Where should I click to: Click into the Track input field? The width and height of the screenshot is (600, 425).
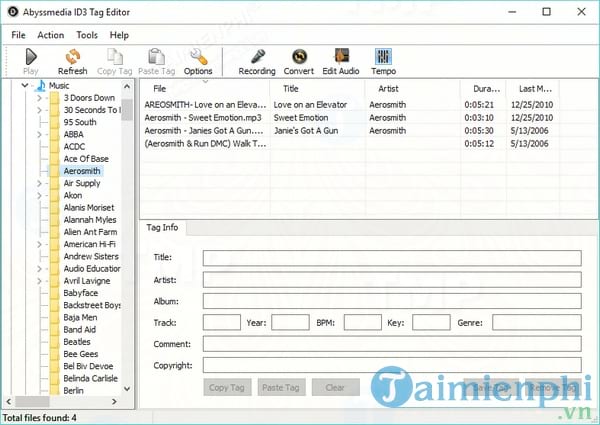click(x=222, y=322)
